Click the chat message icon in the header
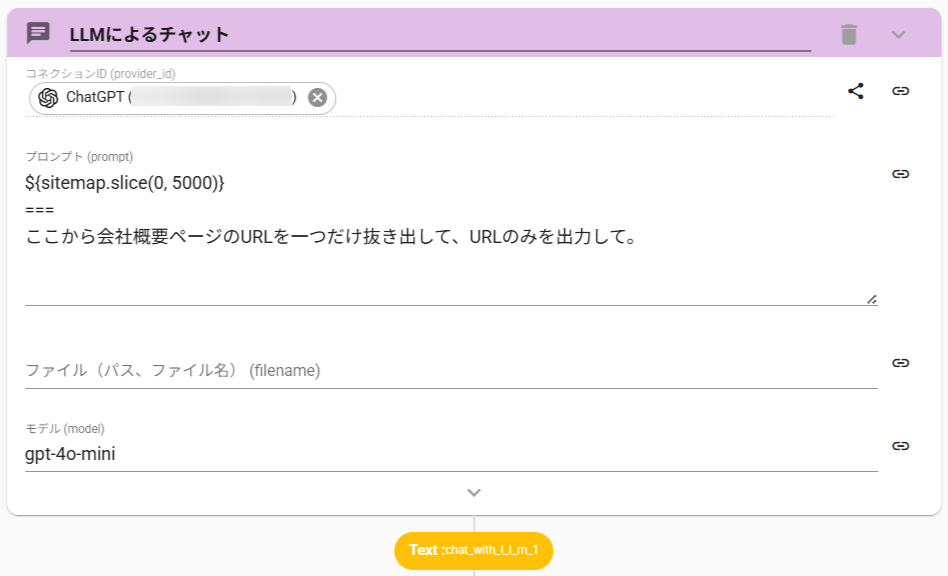 coord(38,33)
